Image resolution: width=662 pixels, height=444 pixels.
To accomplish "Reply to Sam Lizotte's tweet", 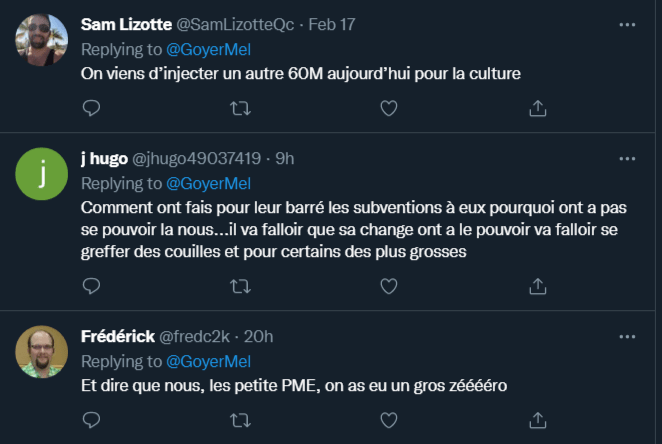I will (x=90, y=108).
